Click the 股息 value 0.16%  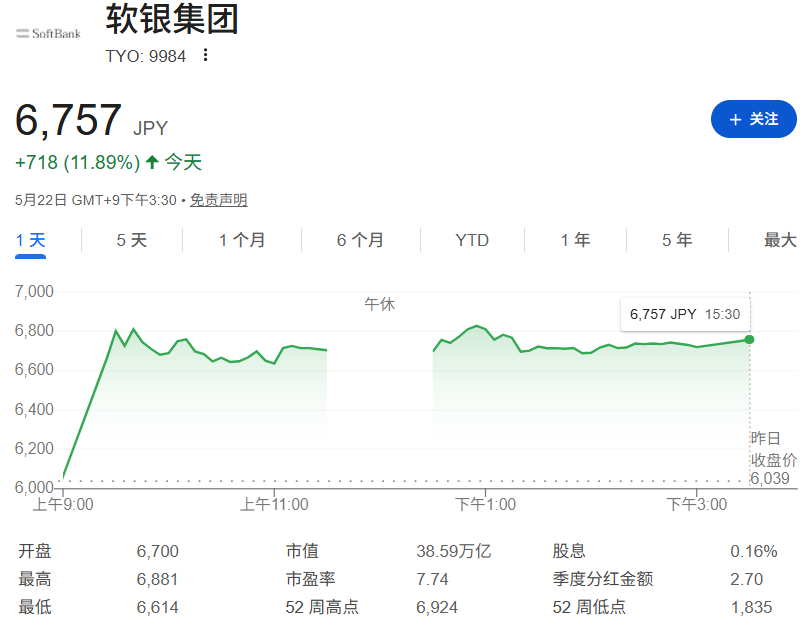(x=754, y=551)
